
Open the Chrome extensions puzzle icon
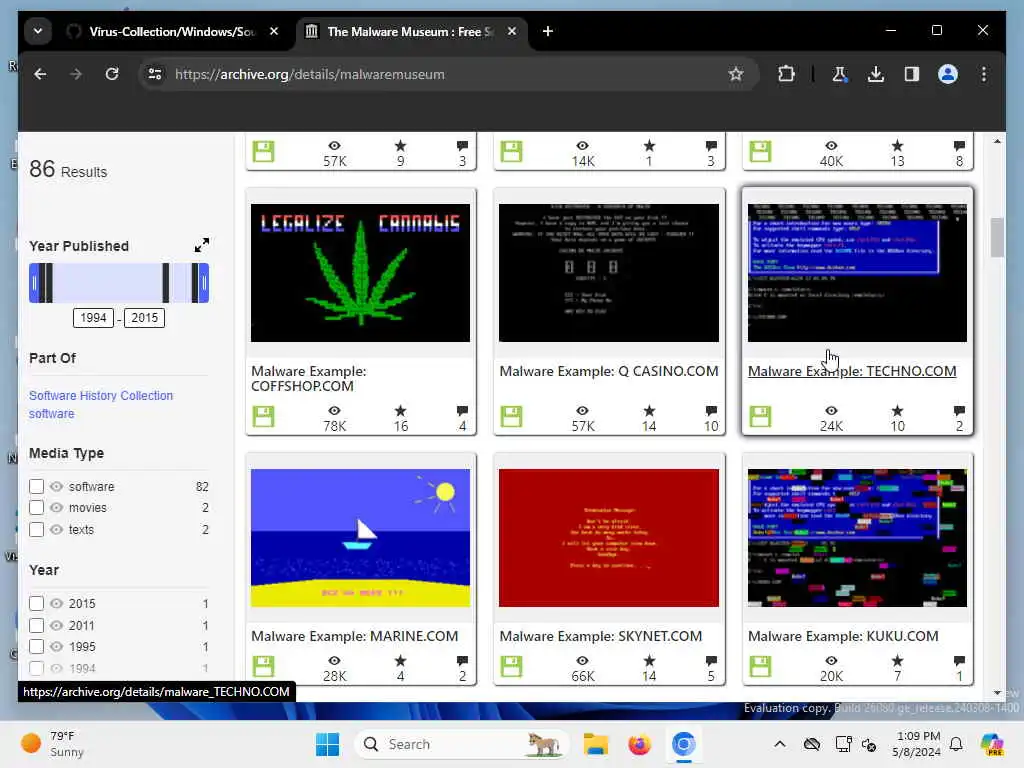[786, 74]
